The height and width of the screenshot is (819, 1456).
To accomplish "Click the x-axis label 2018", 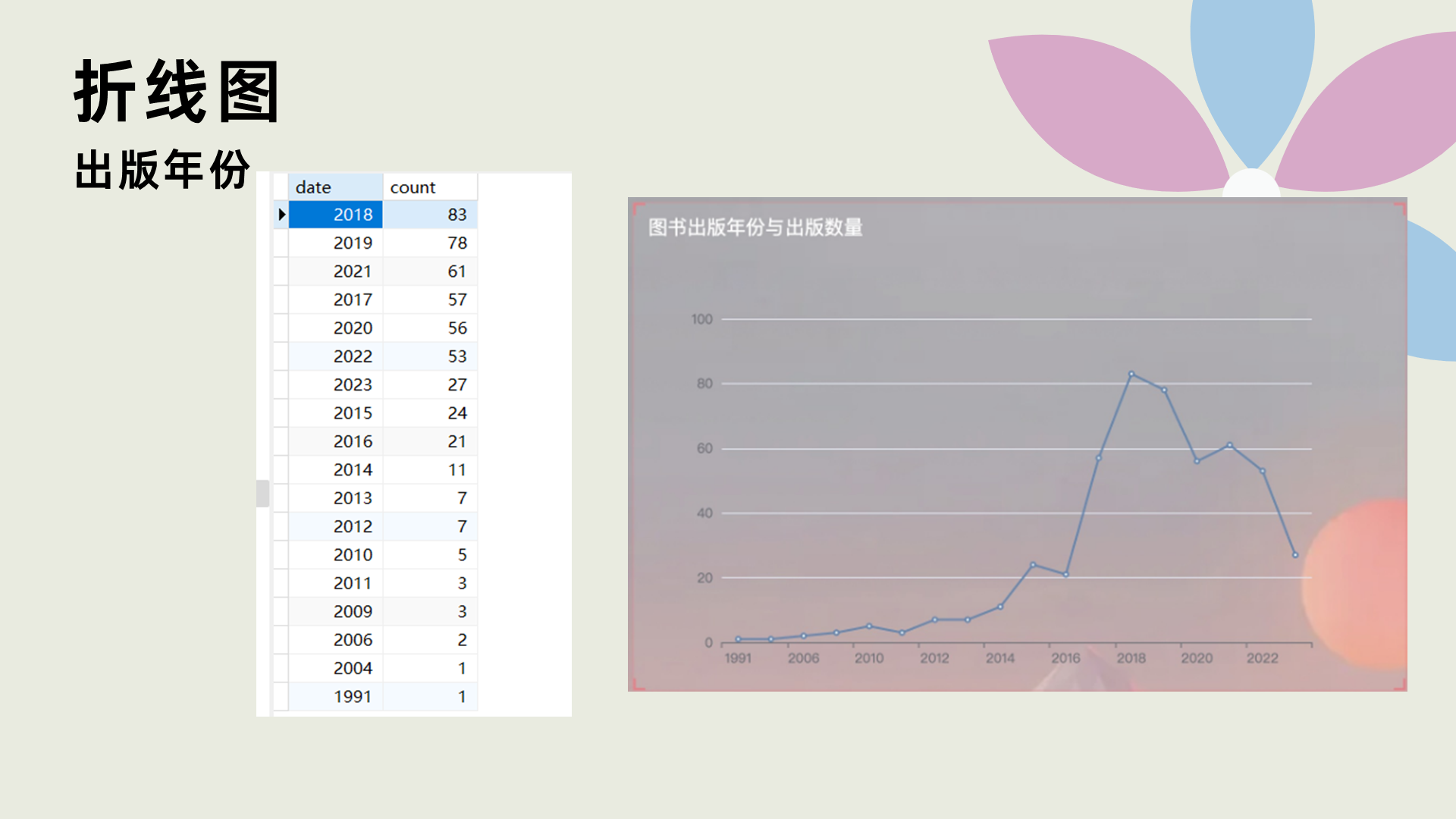I will tap(1131, 658).
